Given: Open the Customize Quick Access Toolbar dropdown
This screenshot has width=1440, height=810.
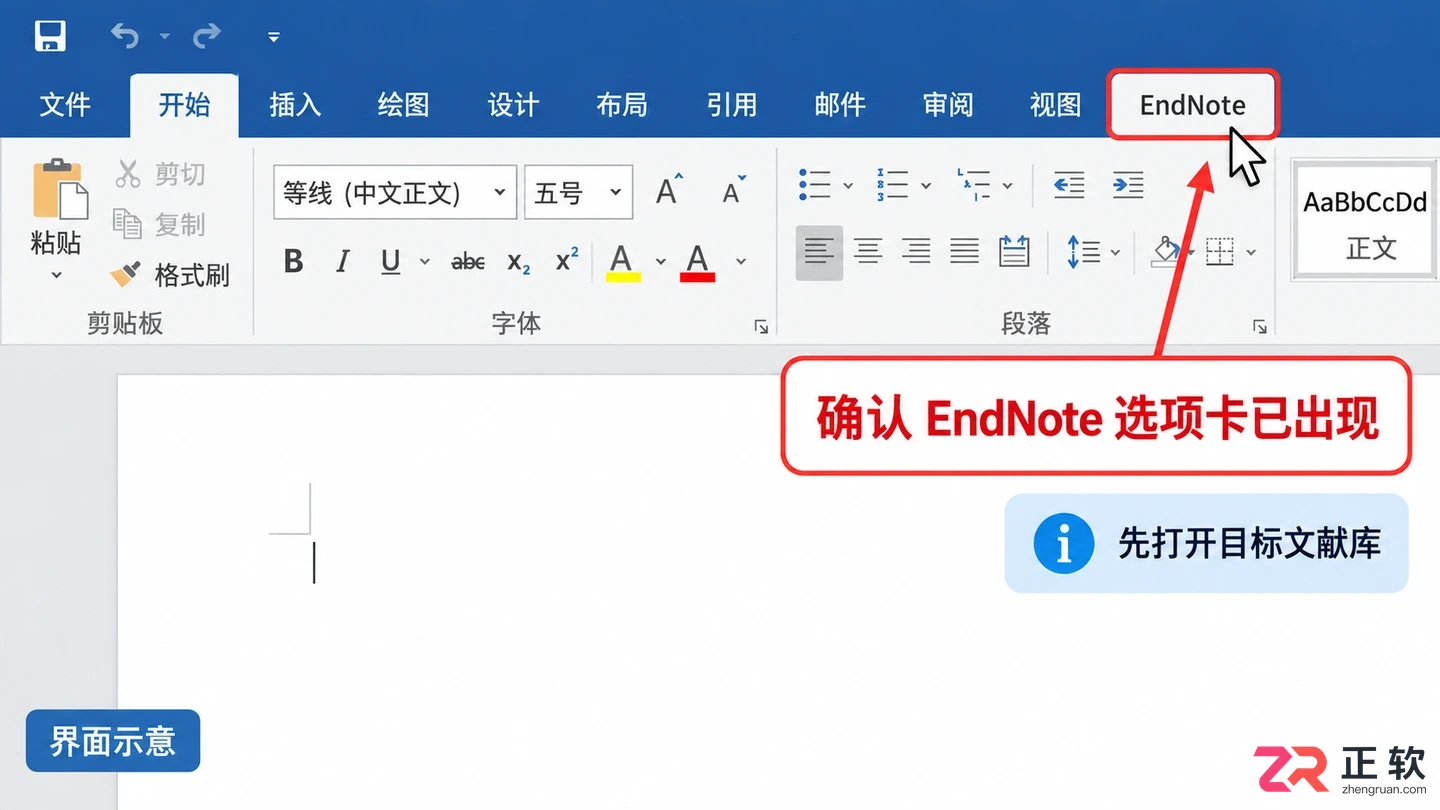Looking at the screenshot, I should 273,38.
